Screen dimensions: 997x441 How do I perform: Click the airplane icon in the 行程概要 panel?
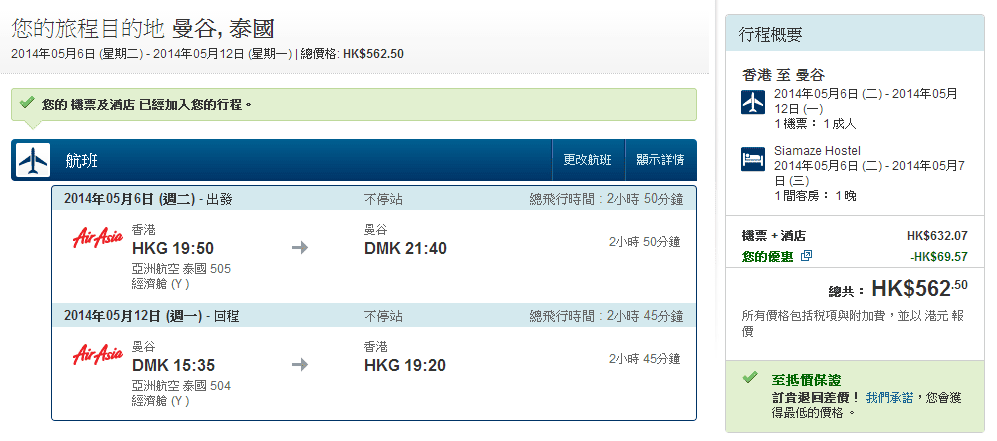(x=753, y=102)
